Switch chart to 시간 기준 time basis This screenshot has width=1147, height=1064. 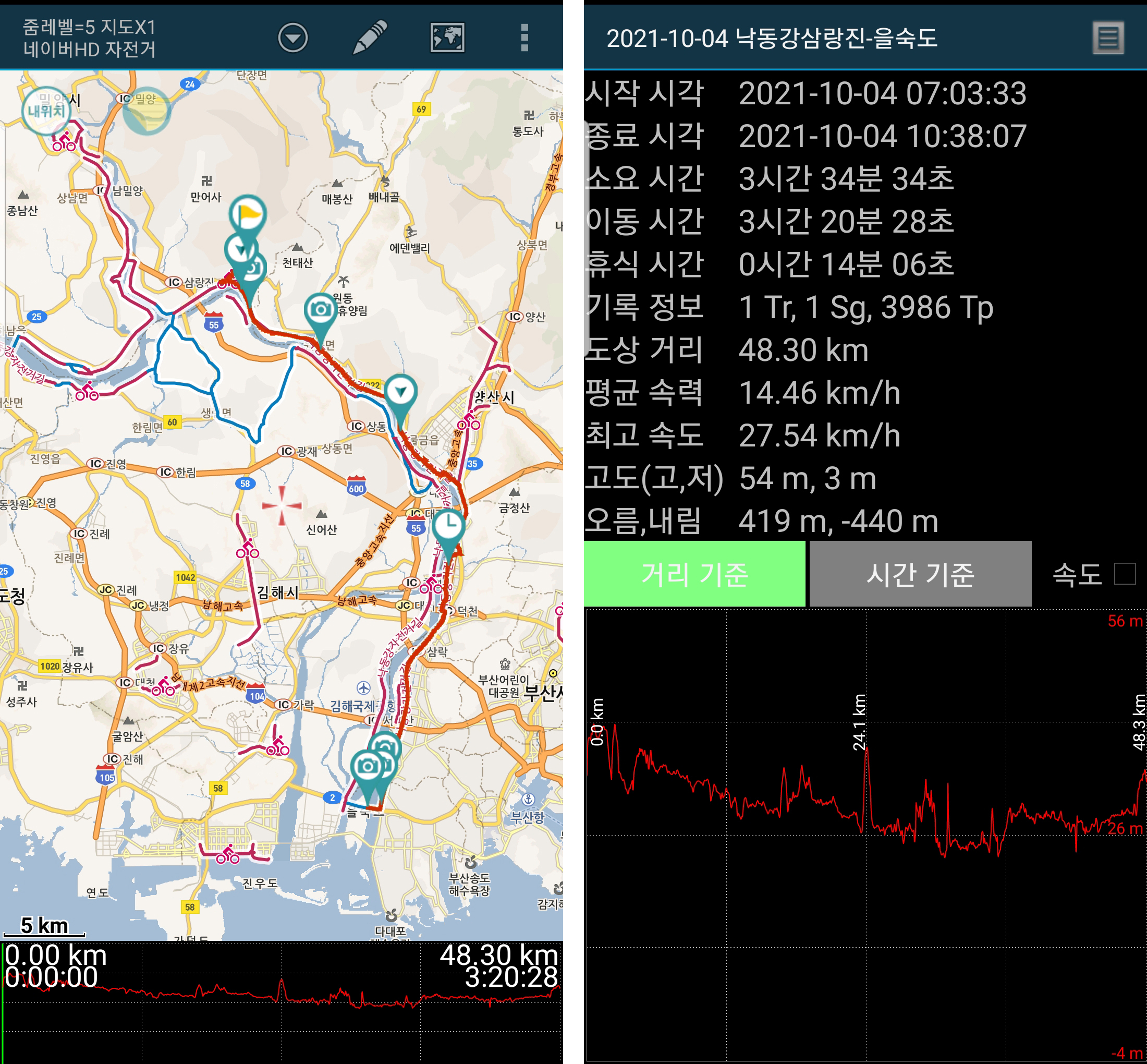pyautogui.click(x=920, y=573)
